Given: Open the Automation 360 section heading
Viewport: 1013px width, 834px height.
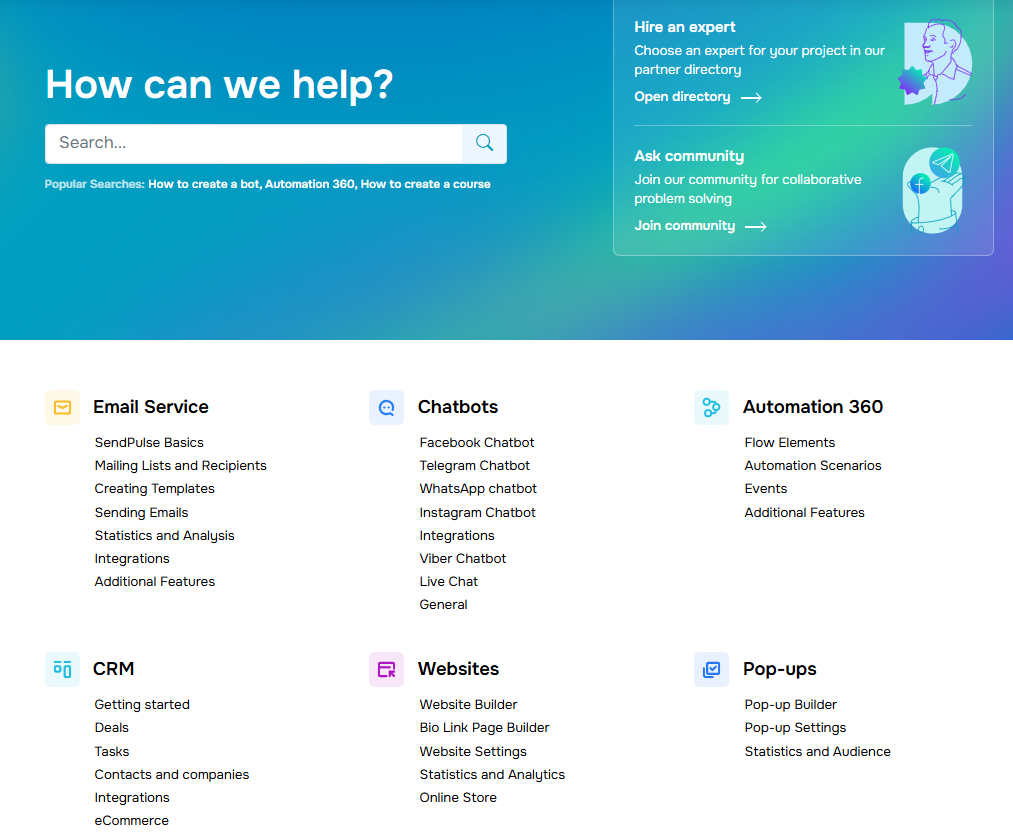Looking at the screenshot, I should click(x=813, y=407).
